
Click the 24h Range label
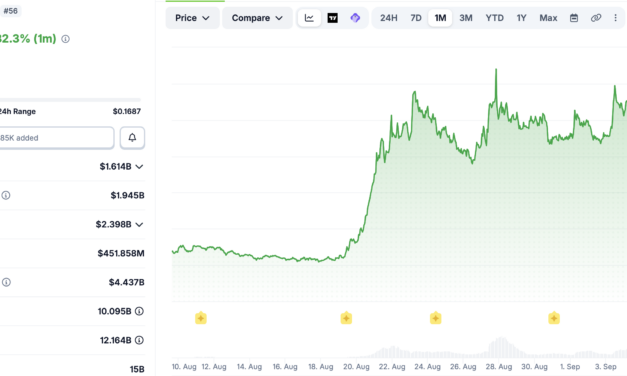(x=18, y=112)
